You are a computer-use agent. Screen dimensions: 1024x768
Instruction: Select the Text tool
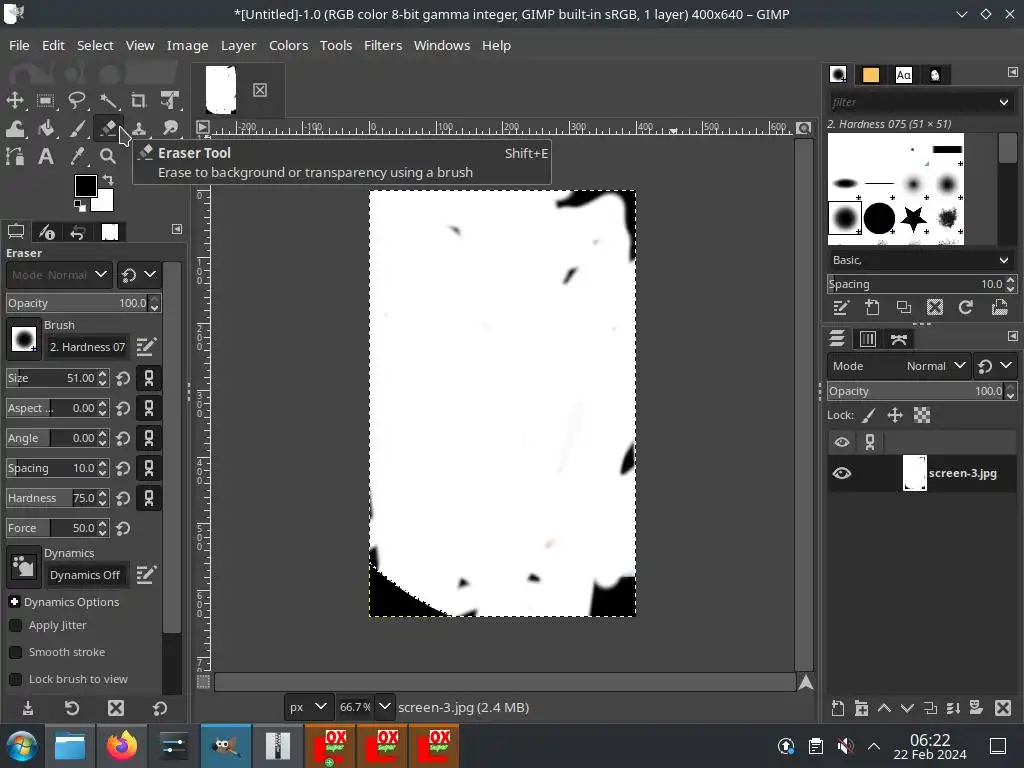click(x=46, y=156)
